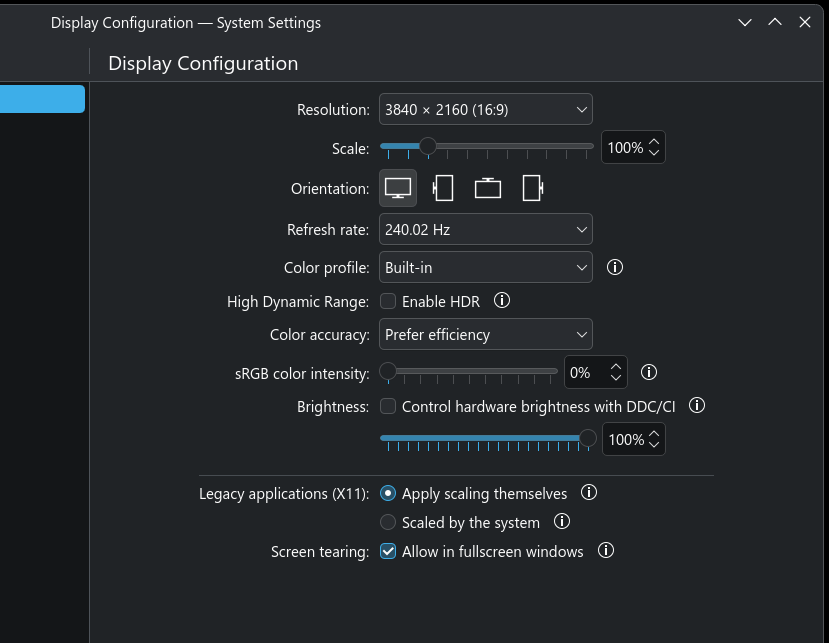829x643 pixels.
Task: Minimize the System Settings window
Action: point(745,23)
